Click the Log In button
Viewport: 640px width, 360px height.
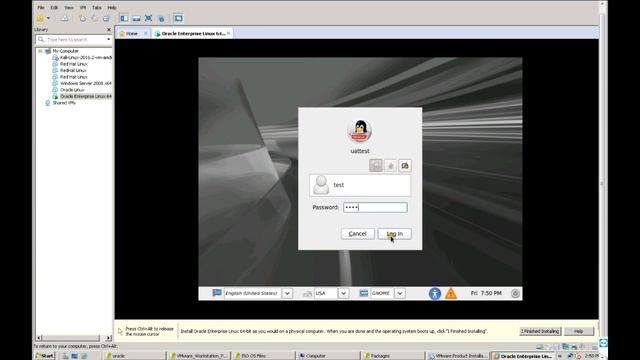[394, 234]
